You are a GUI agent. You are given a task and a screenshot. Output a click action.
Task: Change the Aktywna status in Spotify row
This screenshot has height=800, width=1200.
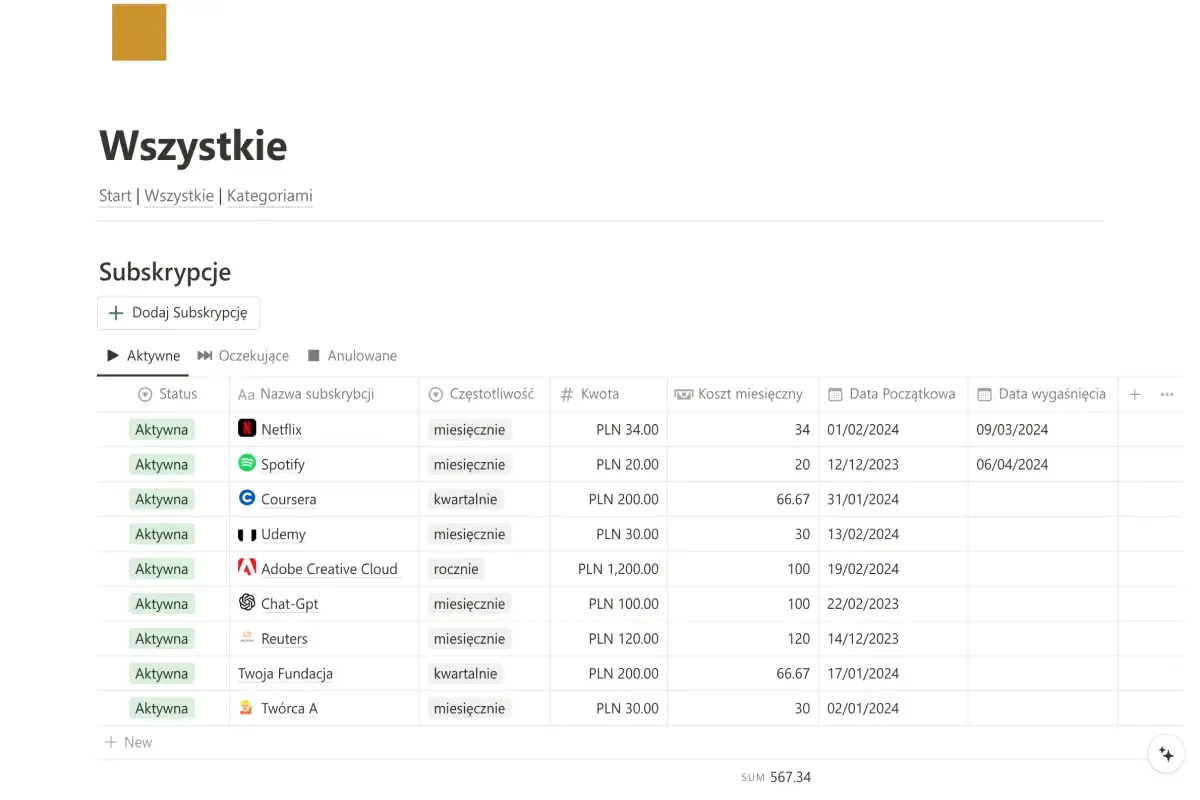click(x=162, y=465)
